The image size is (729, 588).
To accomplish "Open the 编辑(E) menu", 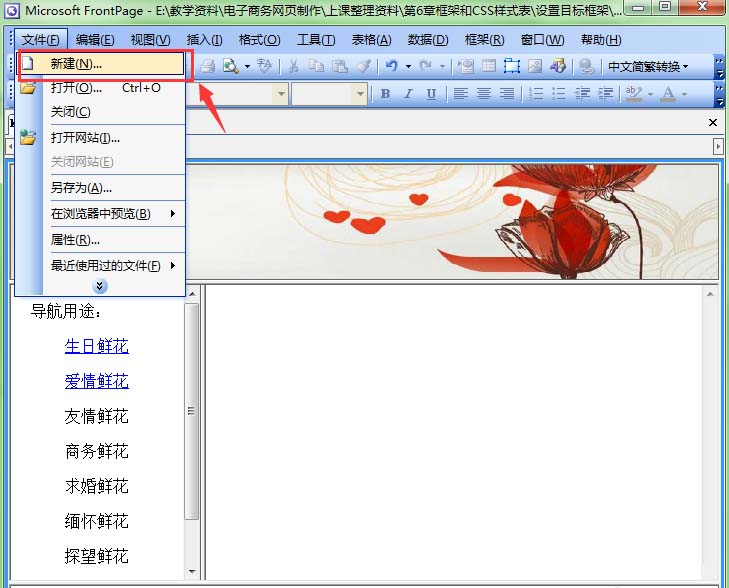I will (95, 40).
